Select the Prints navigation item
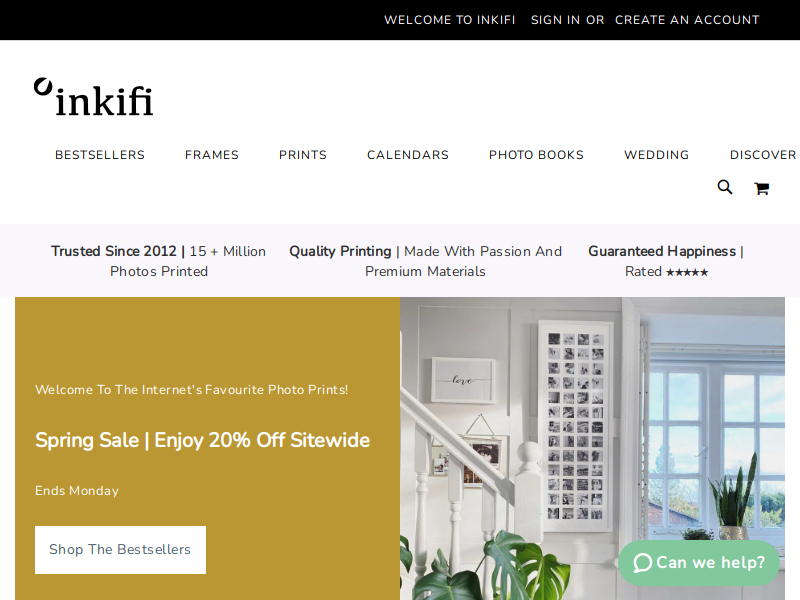The width and height of the screenshot is (800, 600). pos(303,155)
